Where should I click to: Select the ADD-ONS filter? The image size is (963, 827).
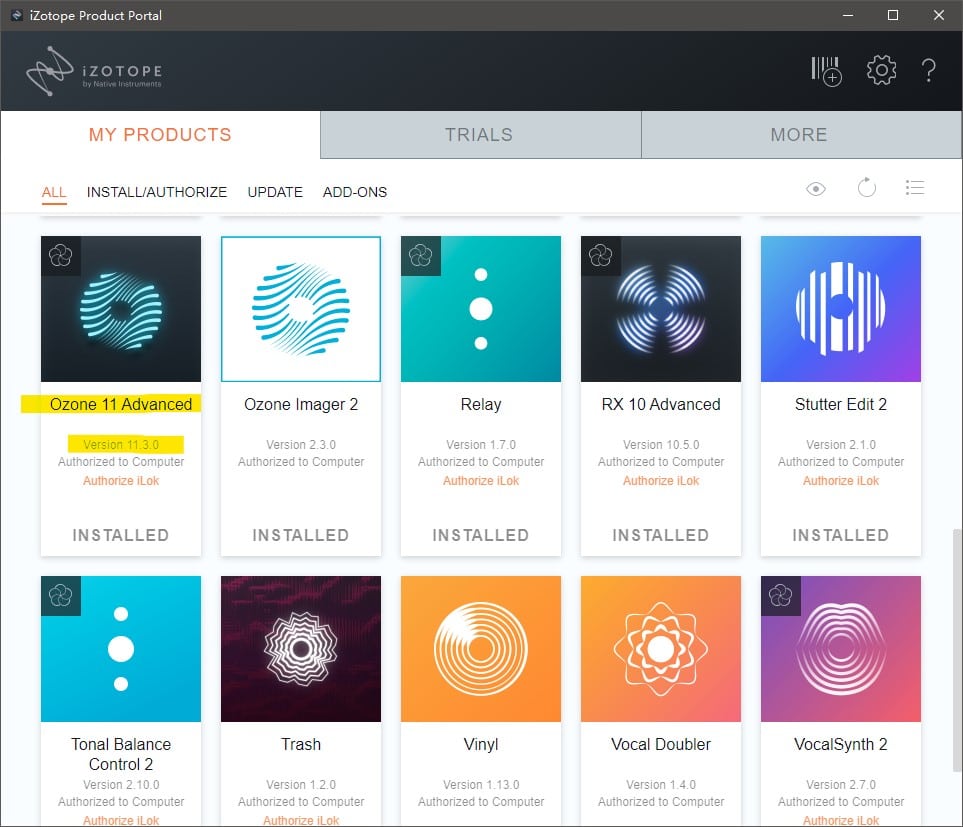tap(355, 192)
